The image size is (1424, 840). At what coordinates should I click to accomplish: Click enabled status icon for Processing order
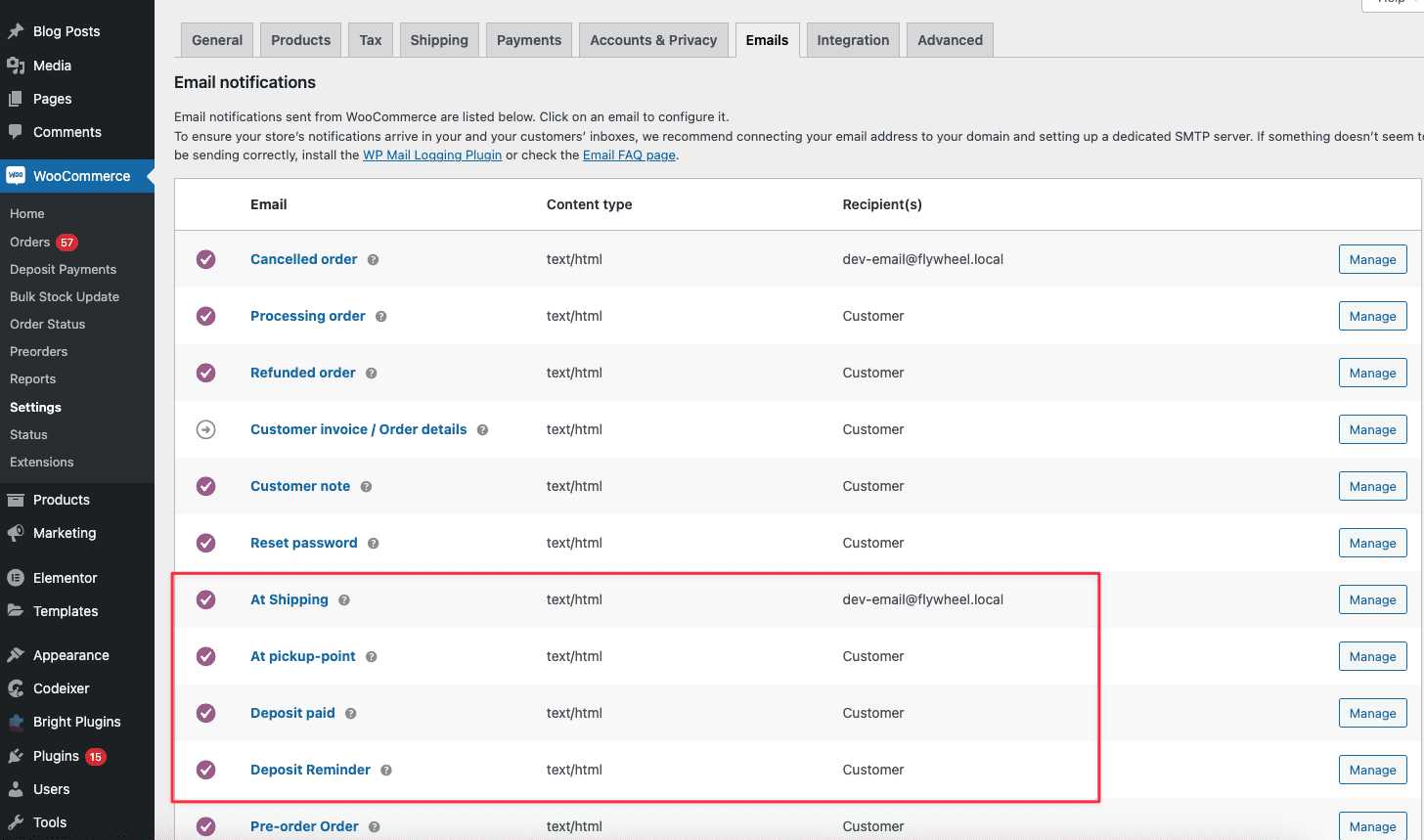[x=205, y=316]
